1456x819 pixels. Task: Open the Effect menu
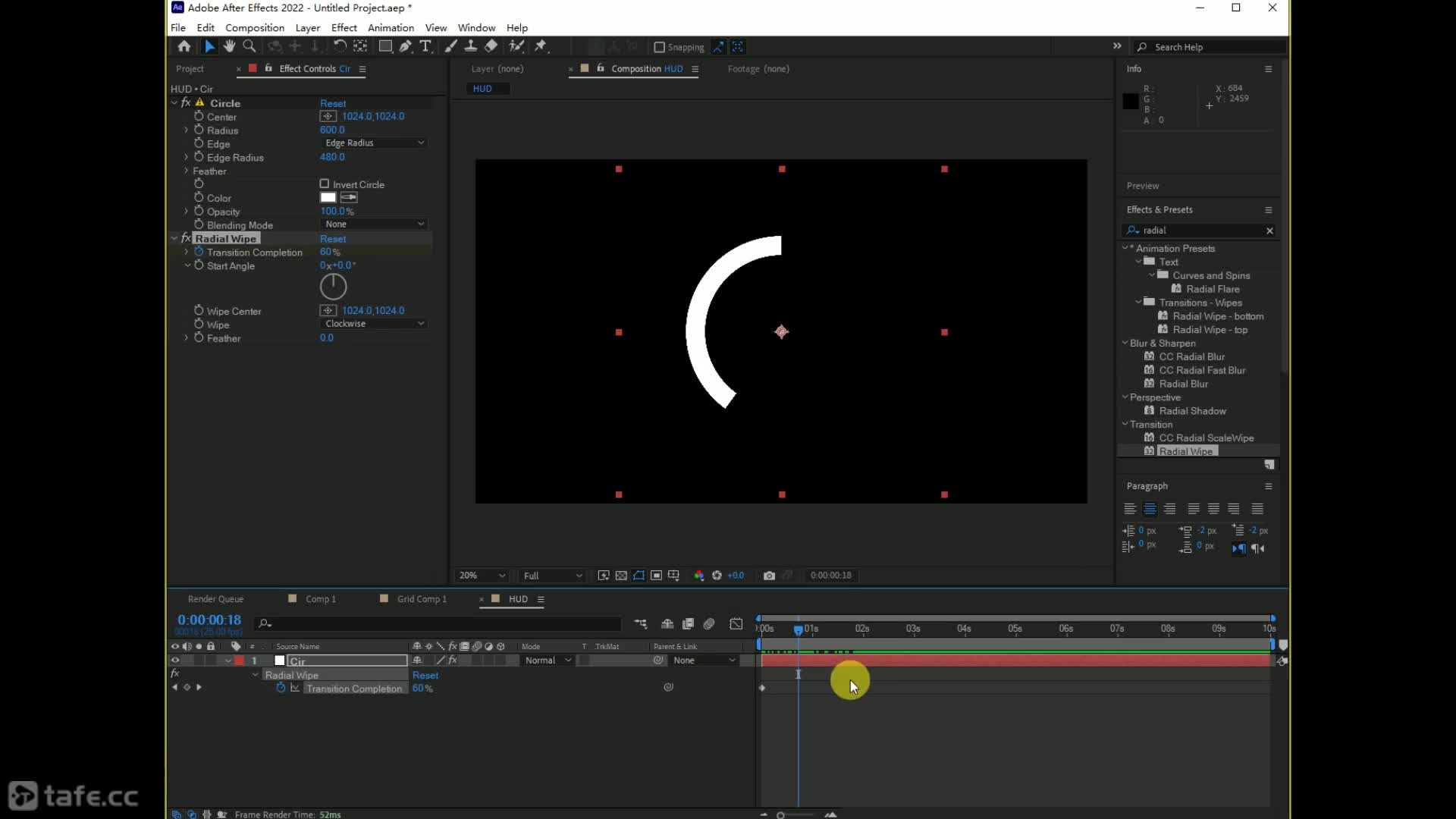[x=344, y=27]
